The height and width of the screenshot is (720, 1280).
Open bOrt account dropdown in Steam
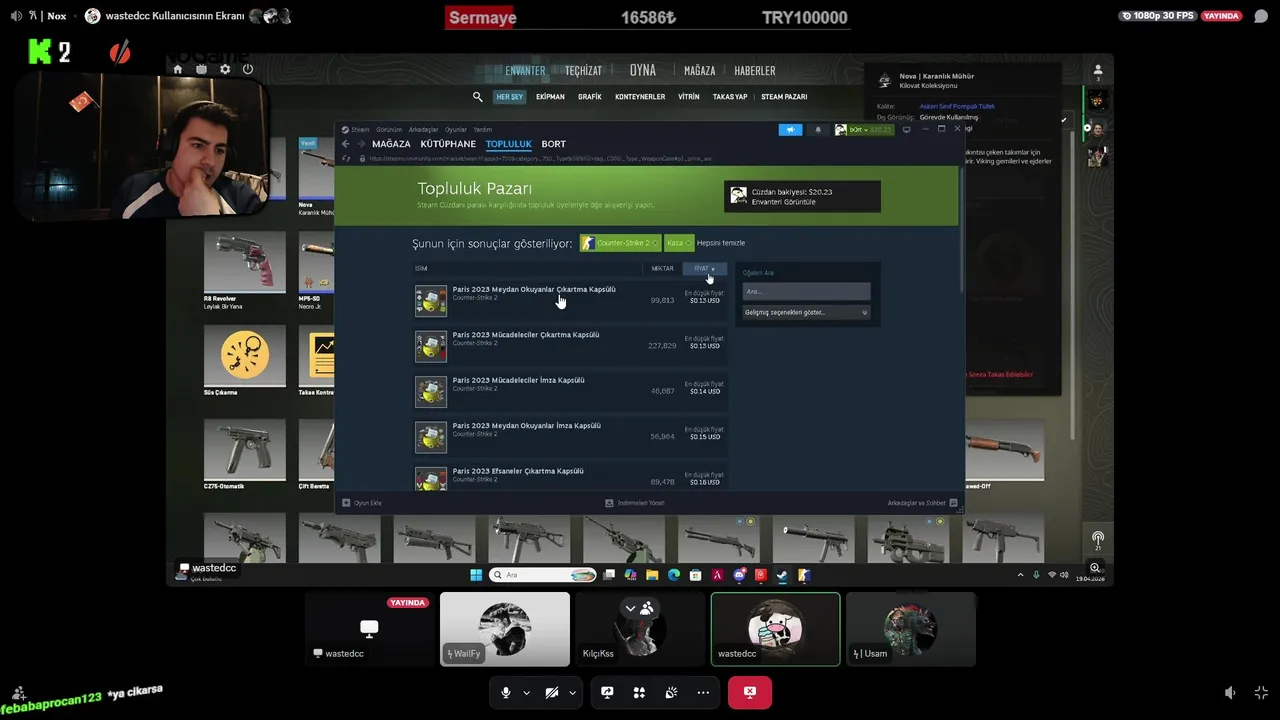pos(864,129)
